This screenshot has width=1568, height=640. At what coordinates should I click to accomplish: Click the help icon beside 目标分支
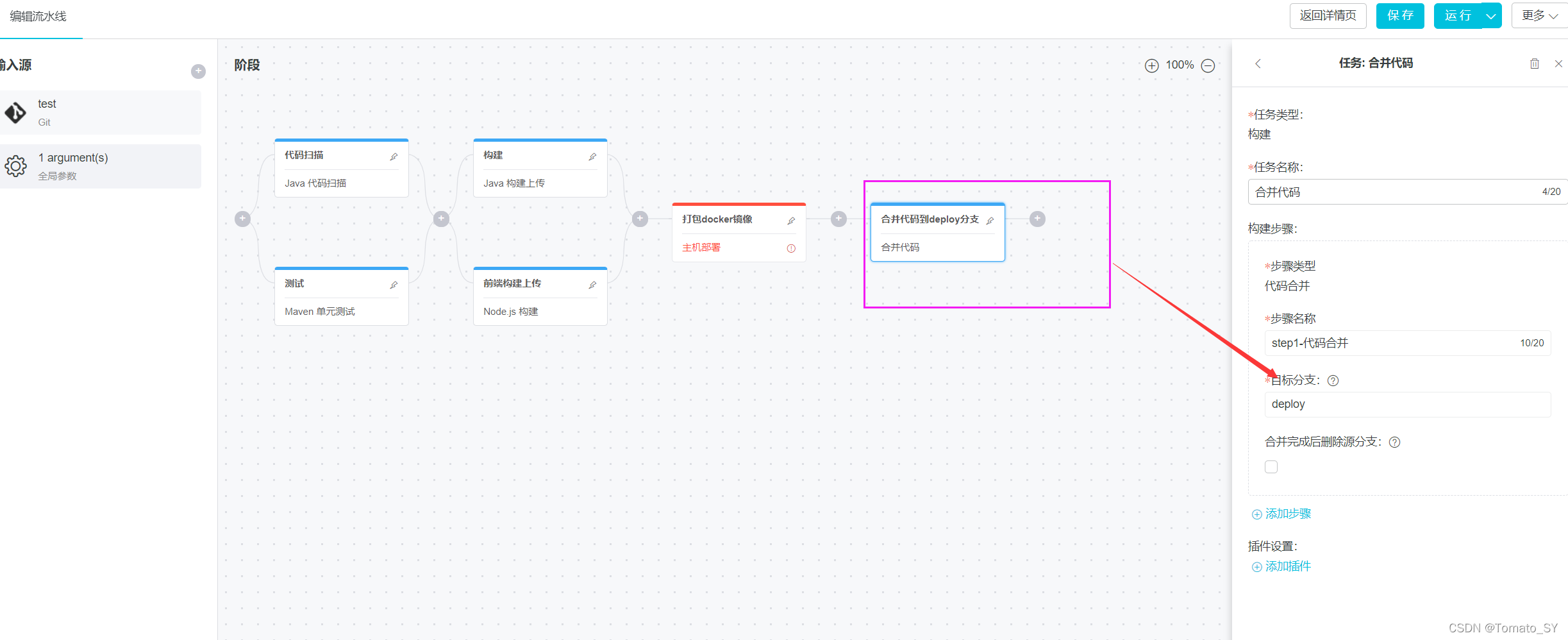[x=1333, y=380]
